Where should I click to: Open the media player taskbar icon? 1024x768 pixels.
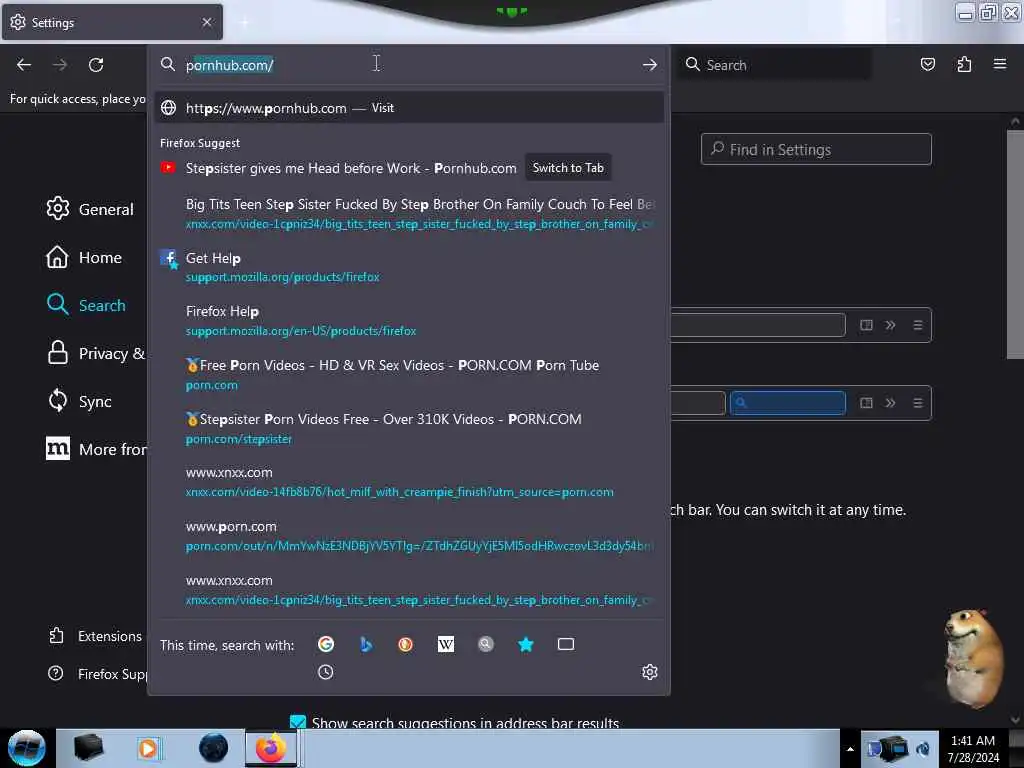[148, 748]
